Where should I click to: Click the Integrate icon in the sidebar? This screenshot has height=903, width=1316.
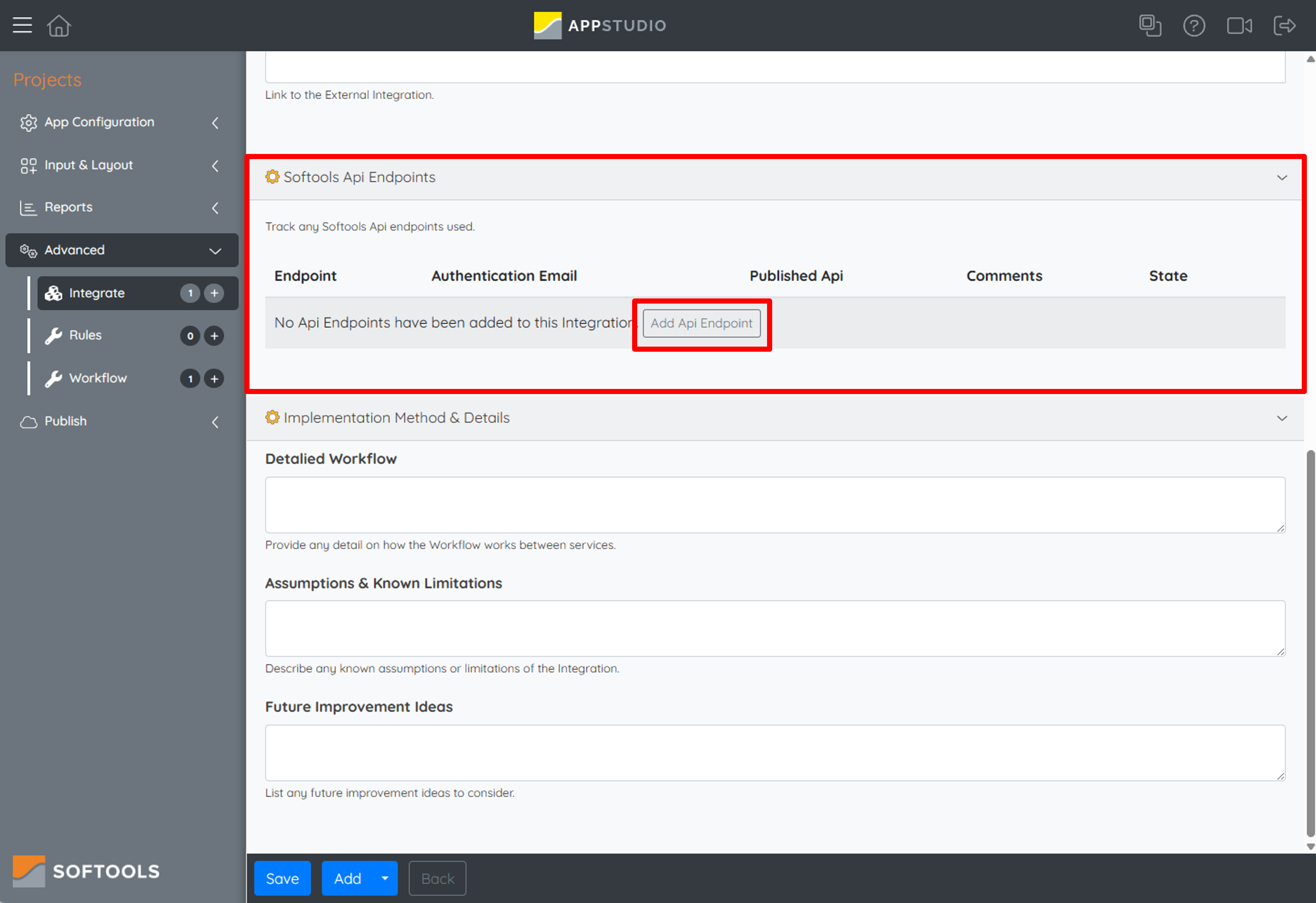53,293
